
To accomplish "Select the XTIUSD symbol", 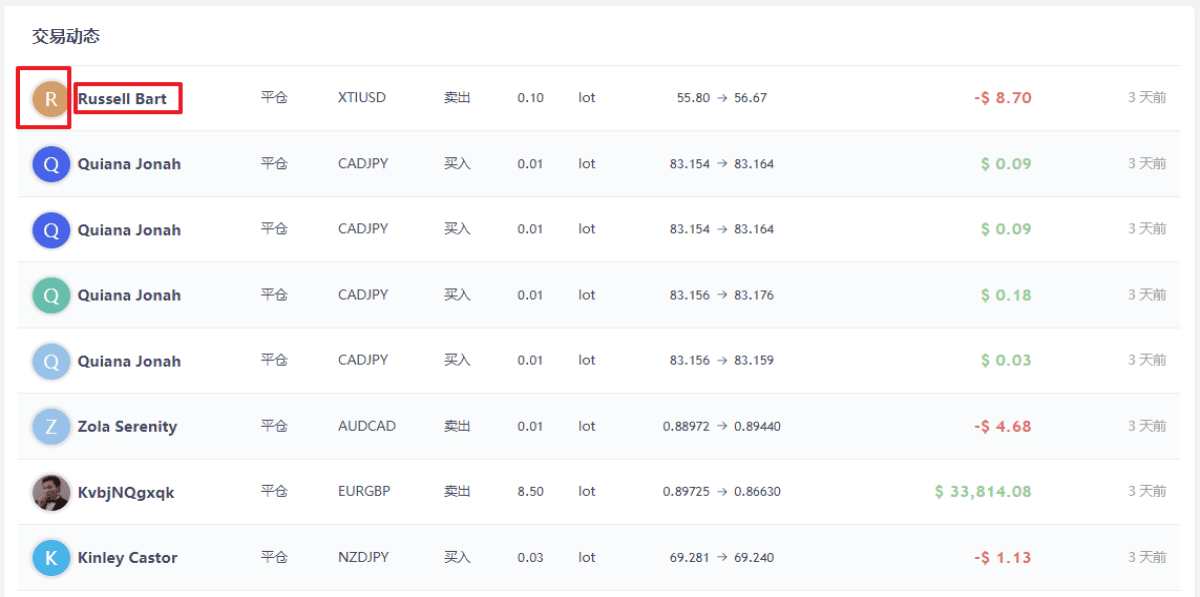I will tap(362, 98).
